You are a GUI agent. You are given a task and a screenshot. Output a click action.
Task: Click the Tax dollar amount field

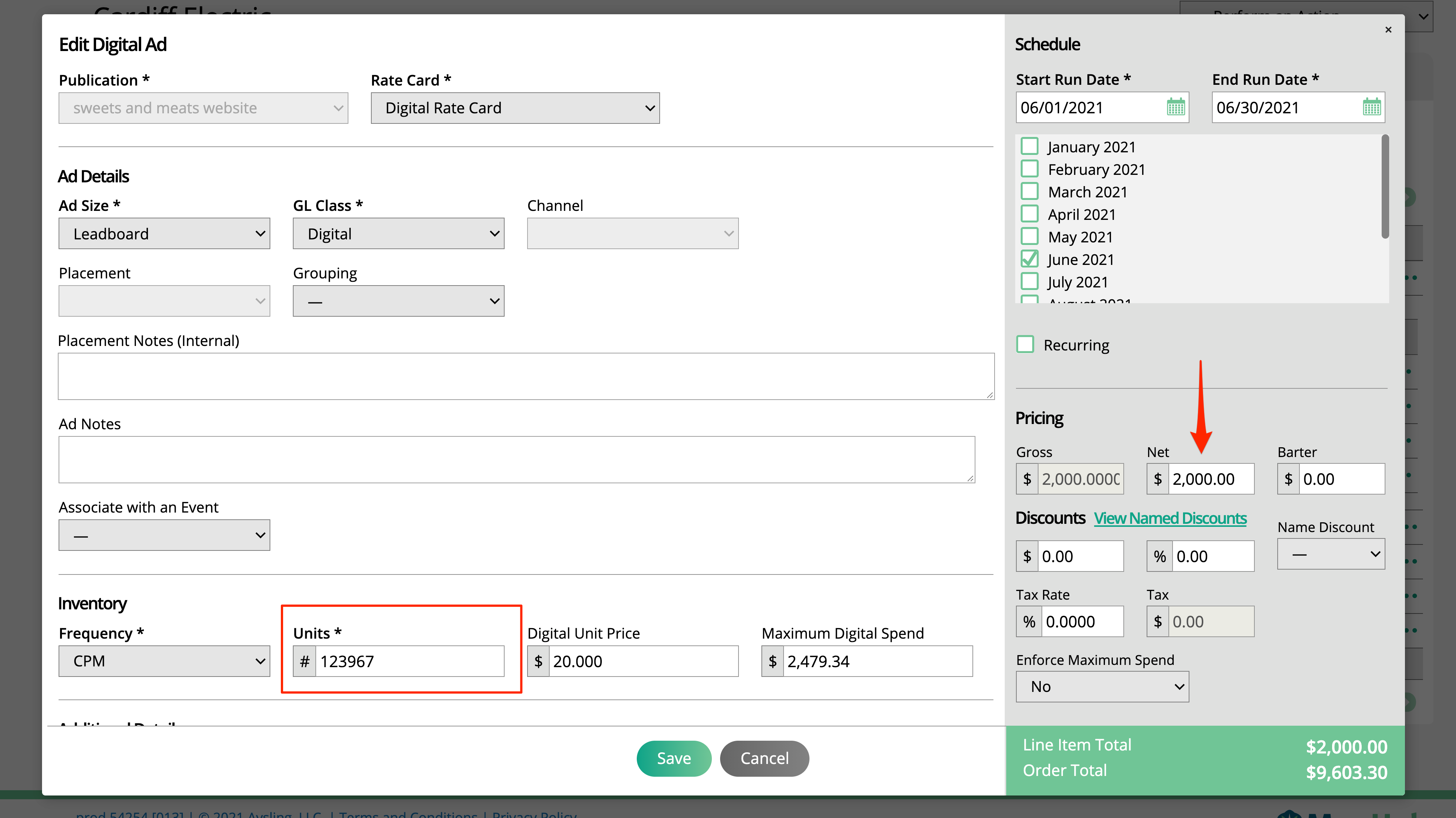point(1211,622)
